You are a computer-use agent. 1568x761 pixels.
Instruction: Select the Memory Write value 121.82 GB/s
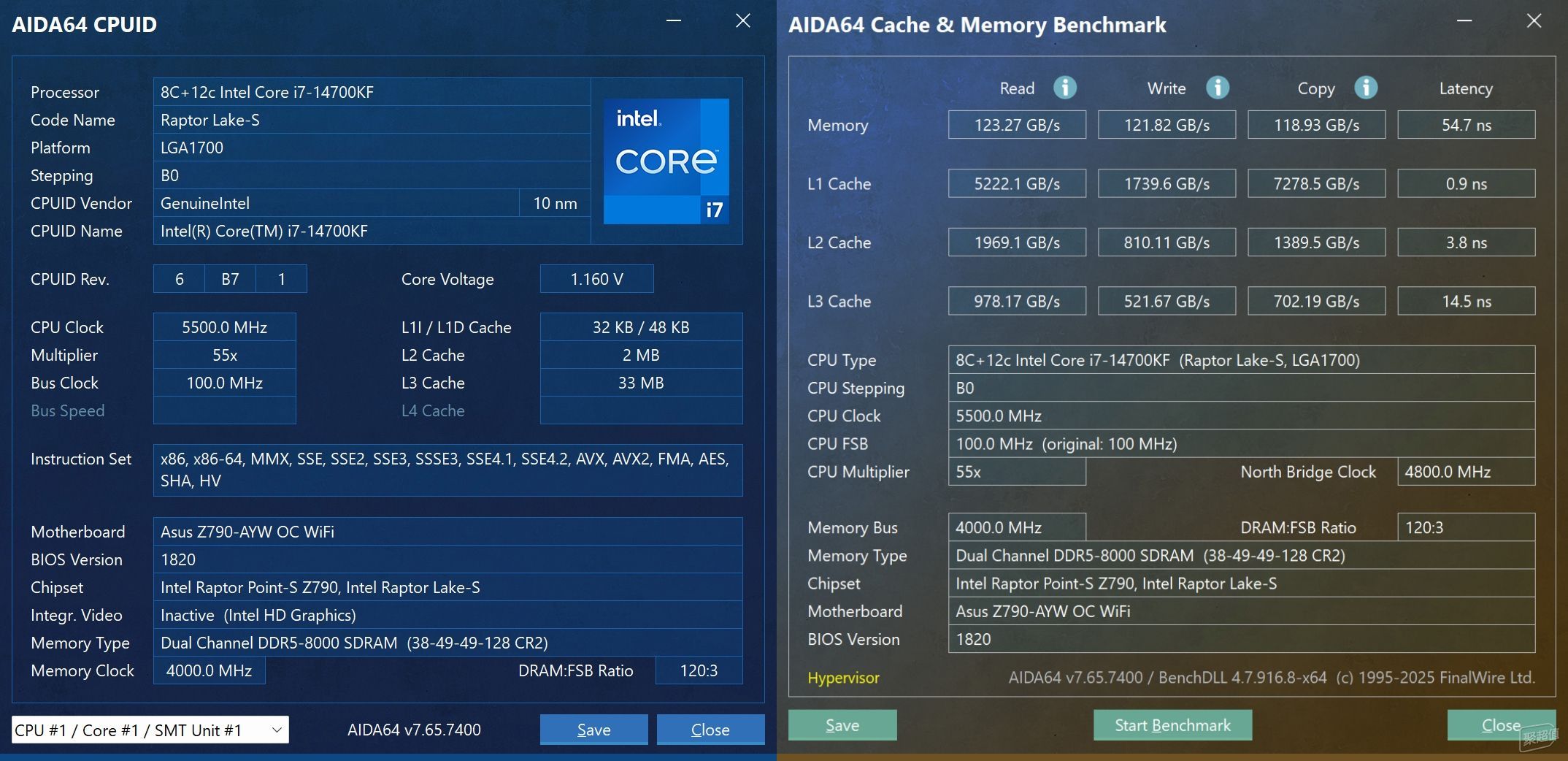(x=1167, y=125)
